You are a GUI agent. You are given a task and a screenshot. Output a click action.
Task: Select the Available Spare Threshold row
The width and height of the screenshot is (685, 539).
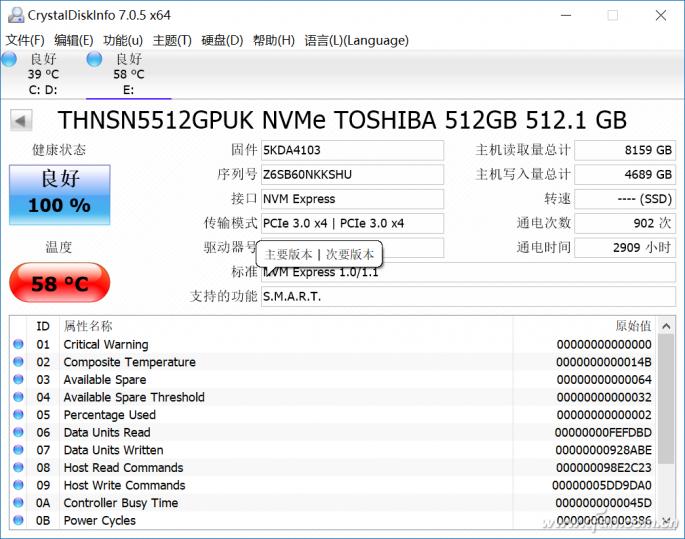(x=333, y=397)
